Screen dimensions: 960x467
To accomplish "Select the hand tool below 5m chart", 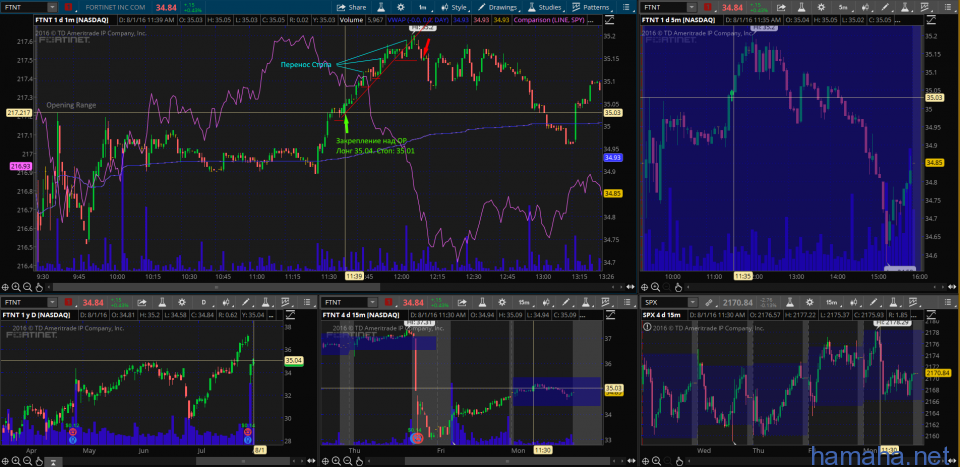I will 678,286.
